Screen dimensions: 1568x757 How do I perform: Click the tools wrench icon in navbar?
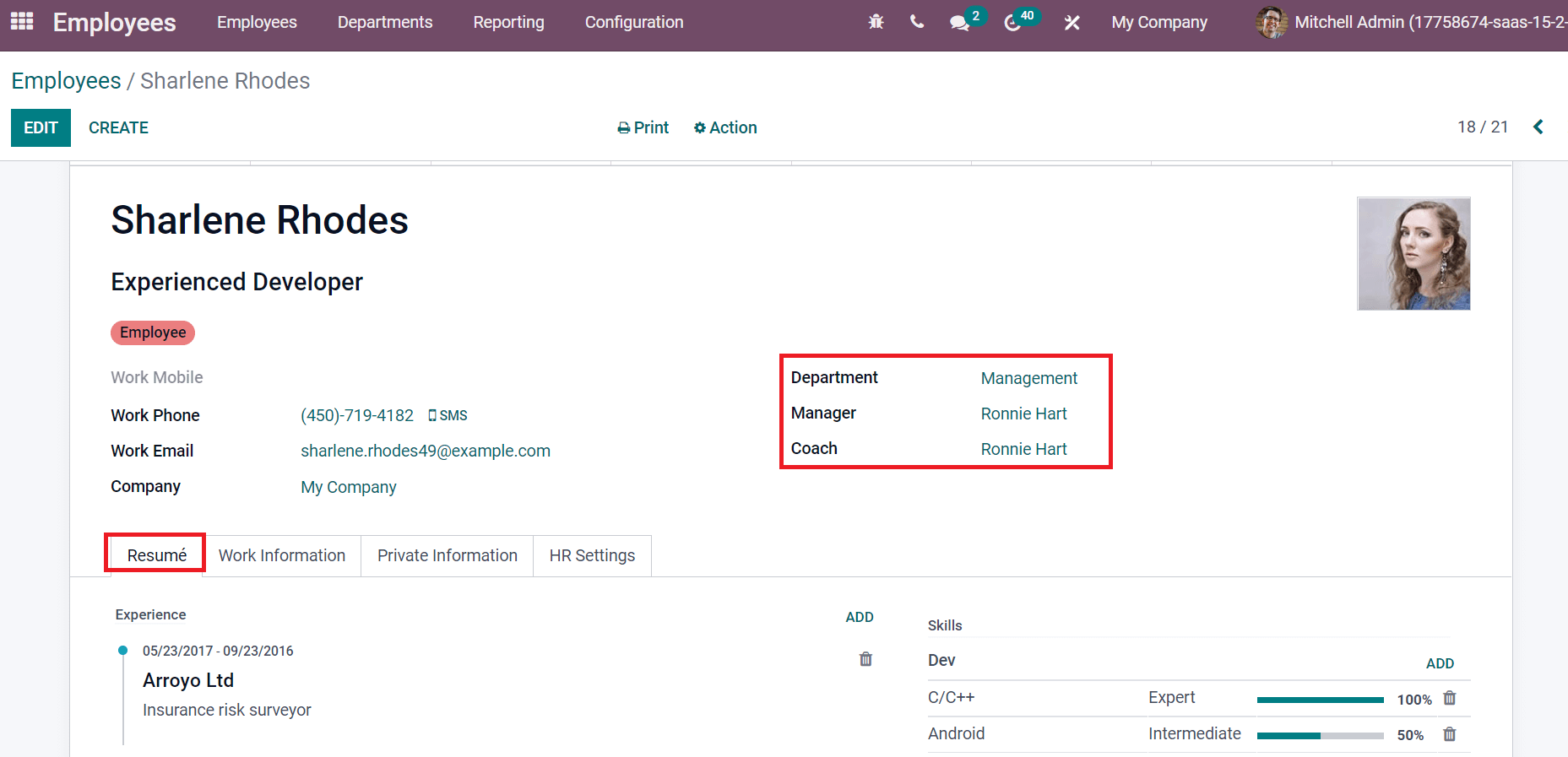click(x=1072, y=23)
